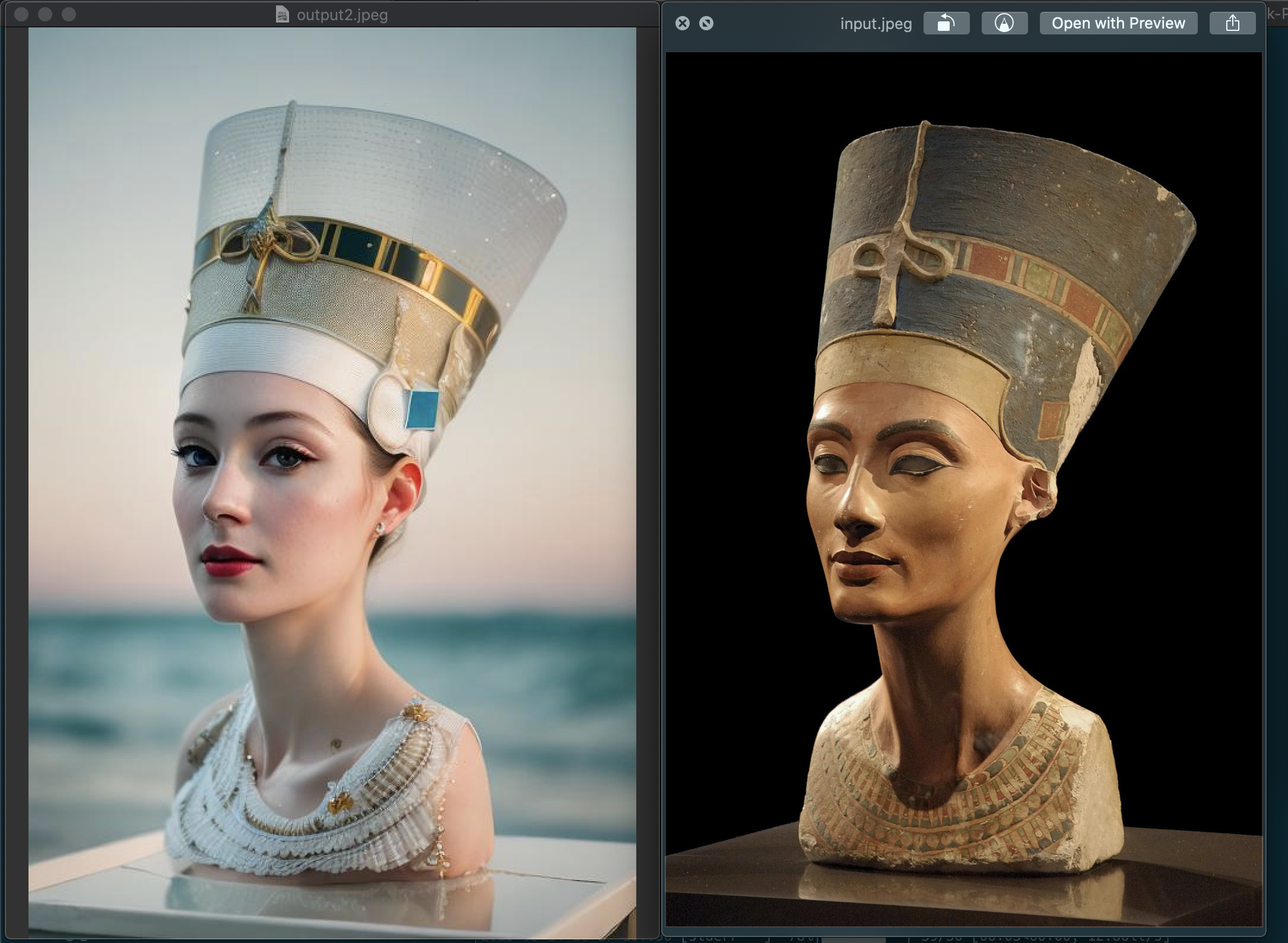The height and width of the screenshot is (943, 1288).
Task: Click the blue square ornament on white headband
Action: (423, 409)
